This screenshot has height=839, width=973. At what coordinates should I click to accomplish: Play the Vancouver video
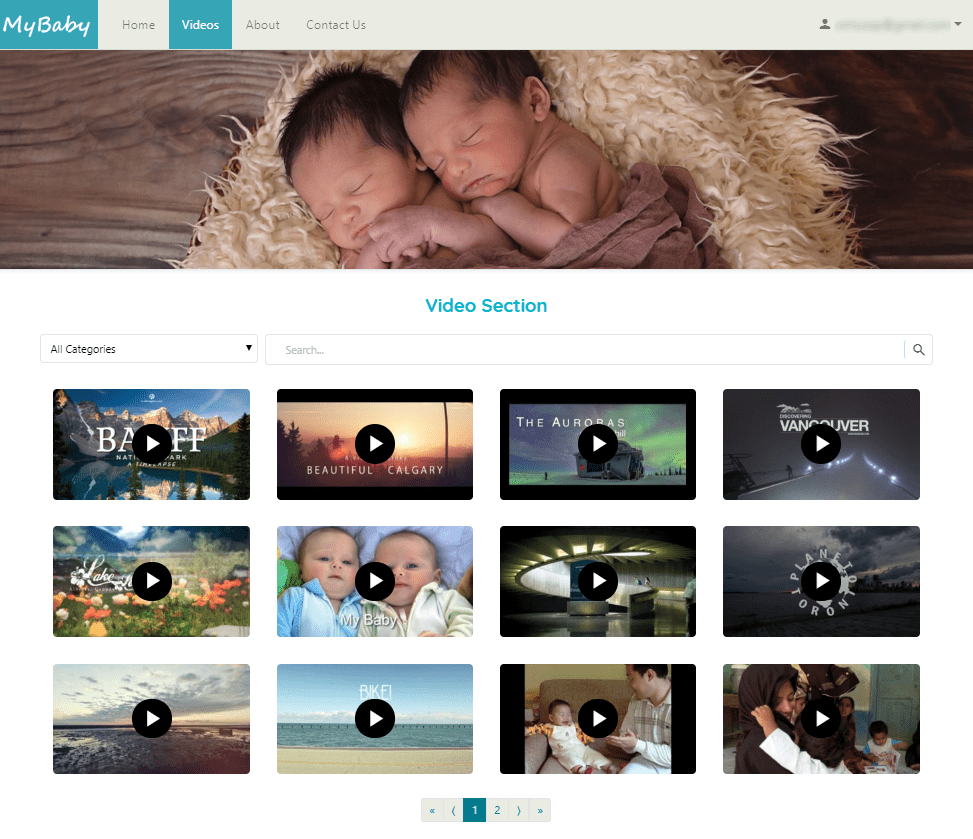821,444
